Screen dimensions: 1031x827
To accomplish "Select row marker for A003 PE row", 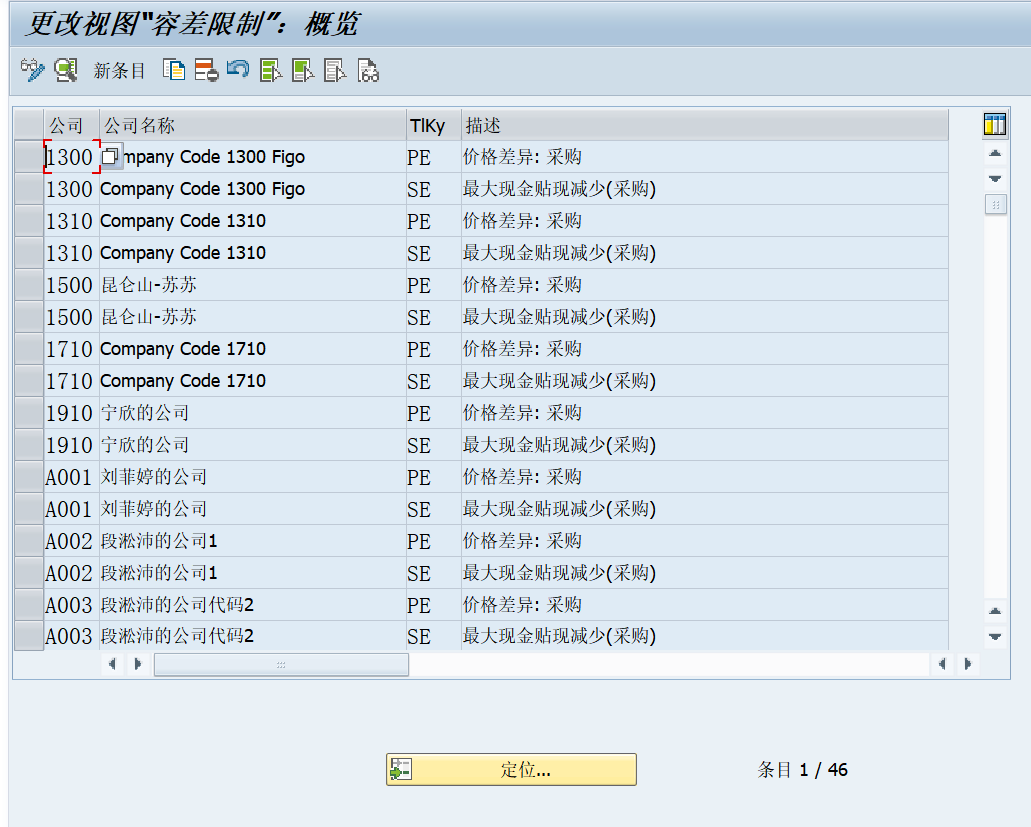I will (29, 605).
